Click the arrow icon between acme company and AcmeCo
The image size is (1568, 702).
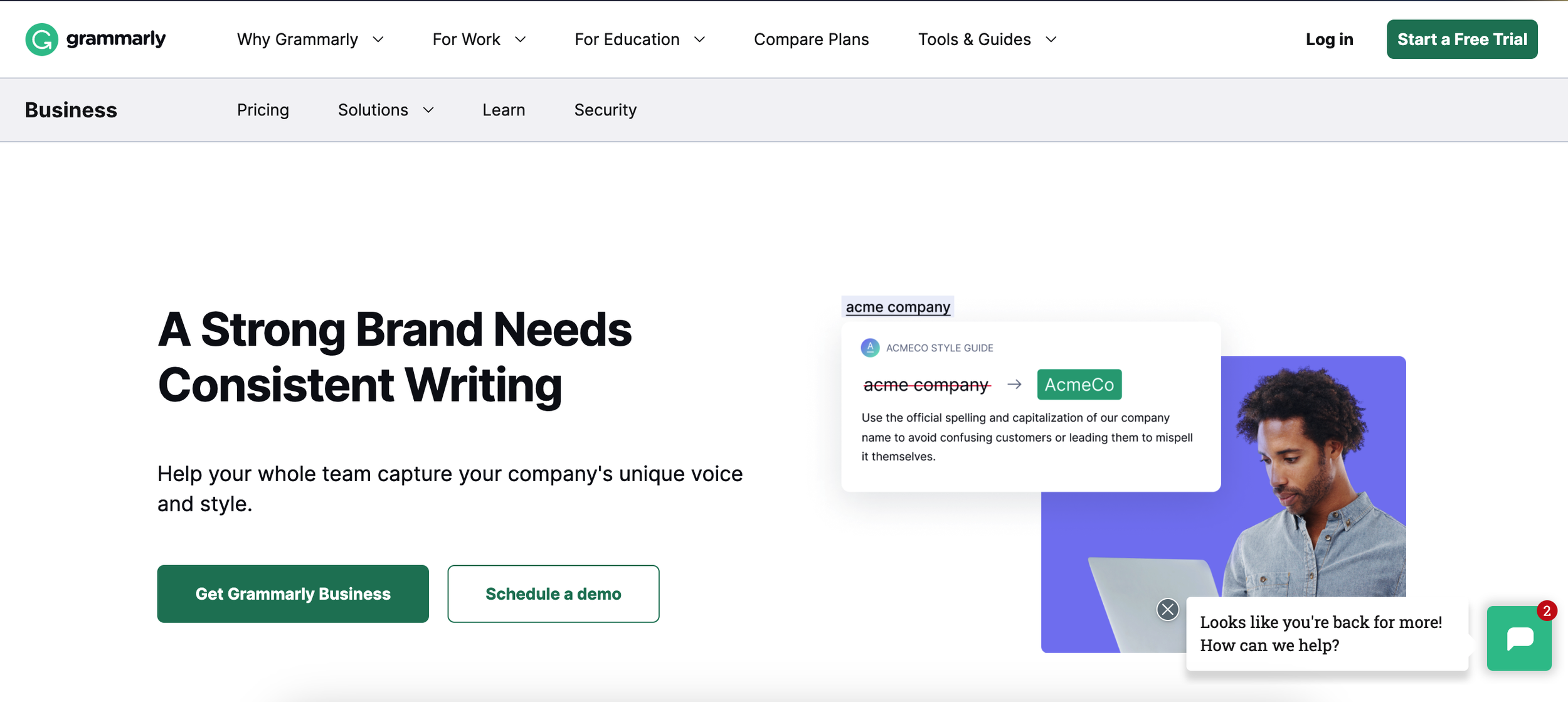point(1014,385)
